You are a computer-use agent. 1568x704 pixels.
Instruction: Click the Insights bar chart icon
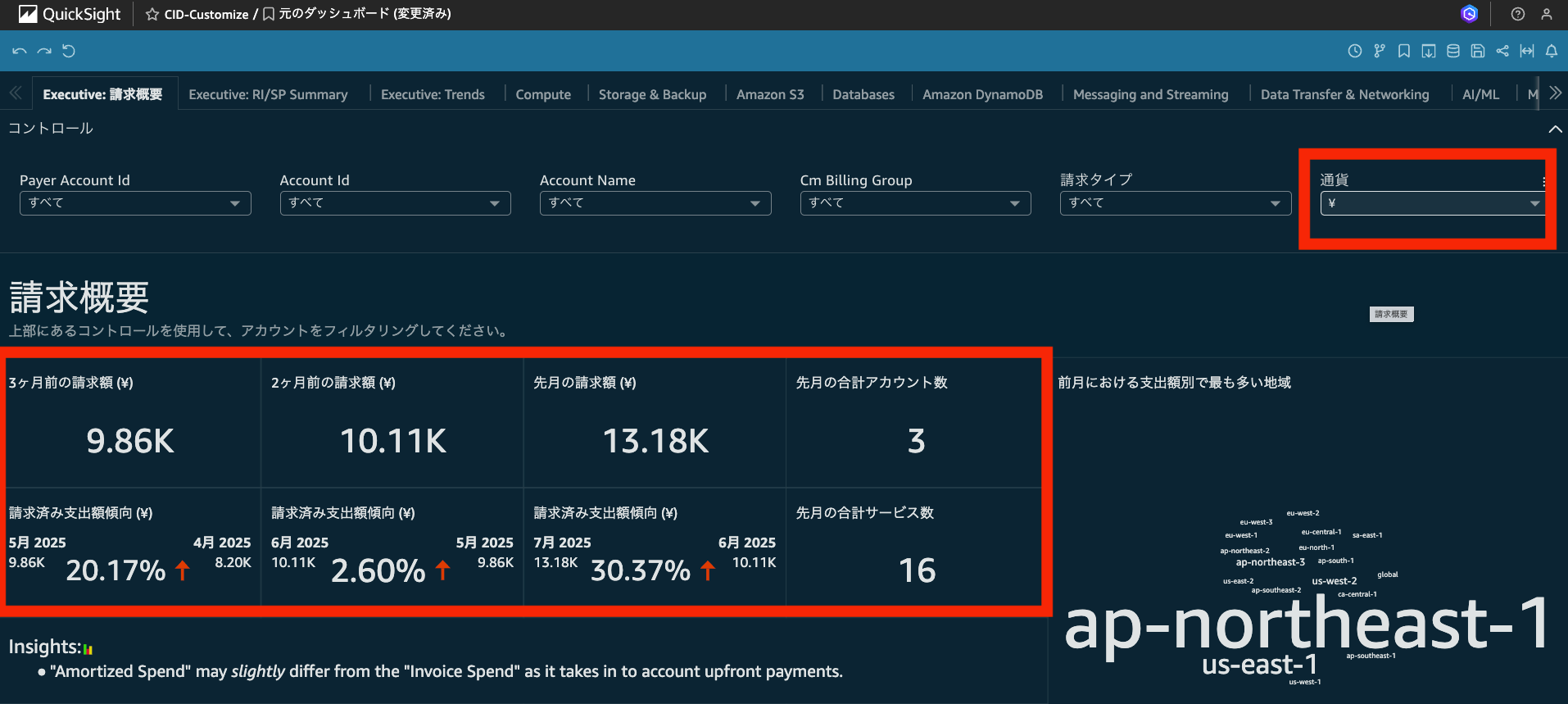tap(88, 649)
